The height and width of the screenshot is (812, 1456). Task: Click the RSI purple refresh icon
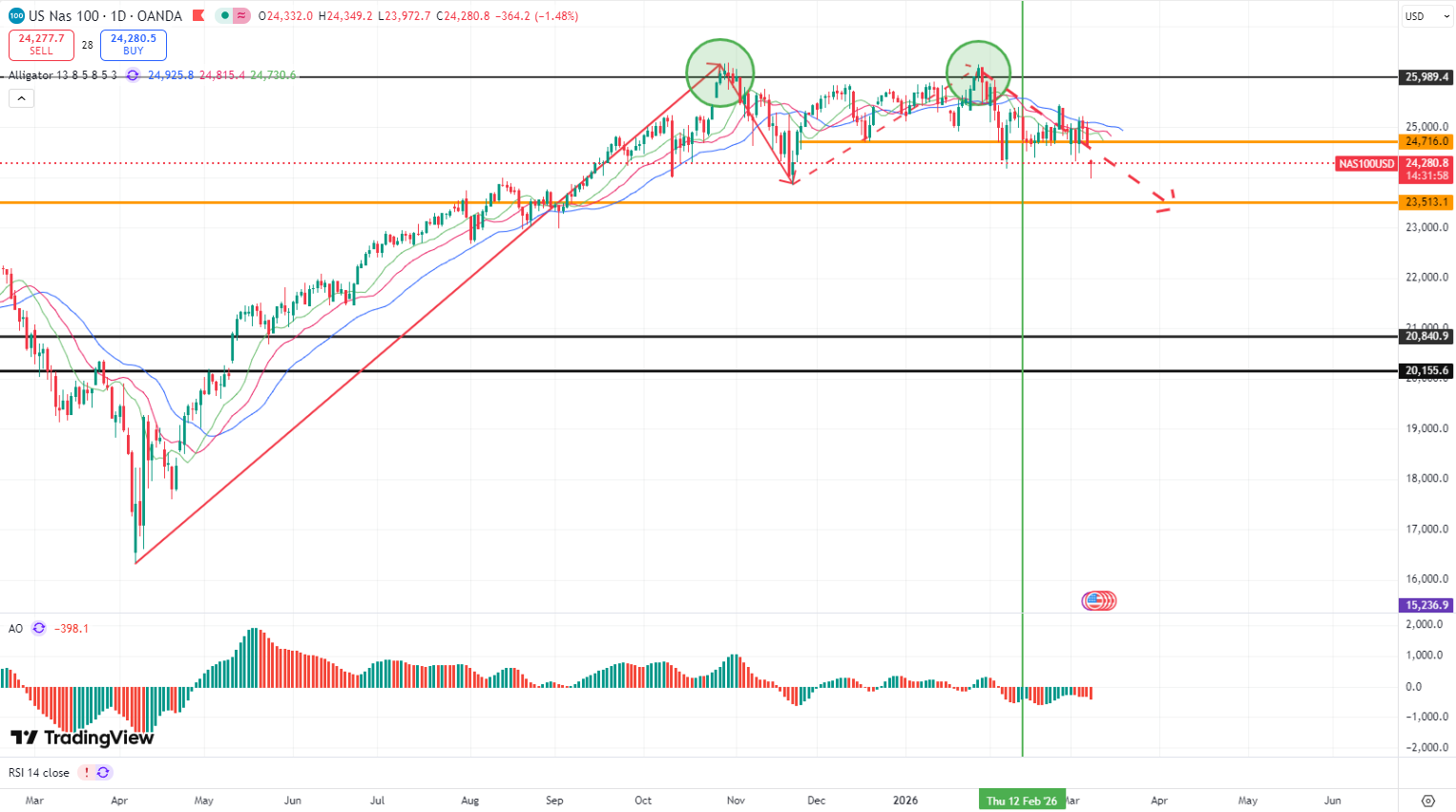(x=103, y=773)
